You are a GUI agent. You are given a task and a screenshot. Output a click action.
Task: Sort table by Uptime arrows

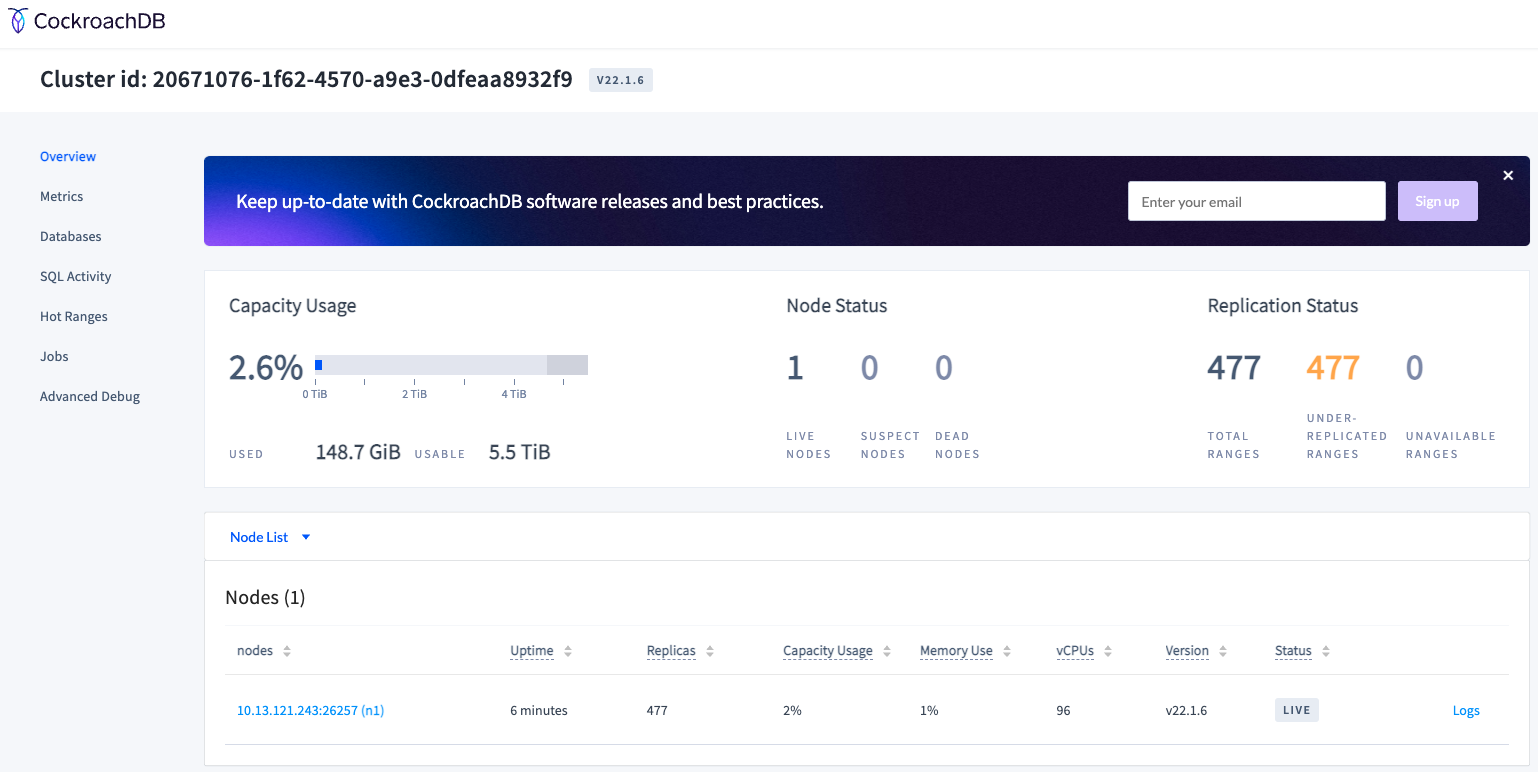tap(568, 651)
